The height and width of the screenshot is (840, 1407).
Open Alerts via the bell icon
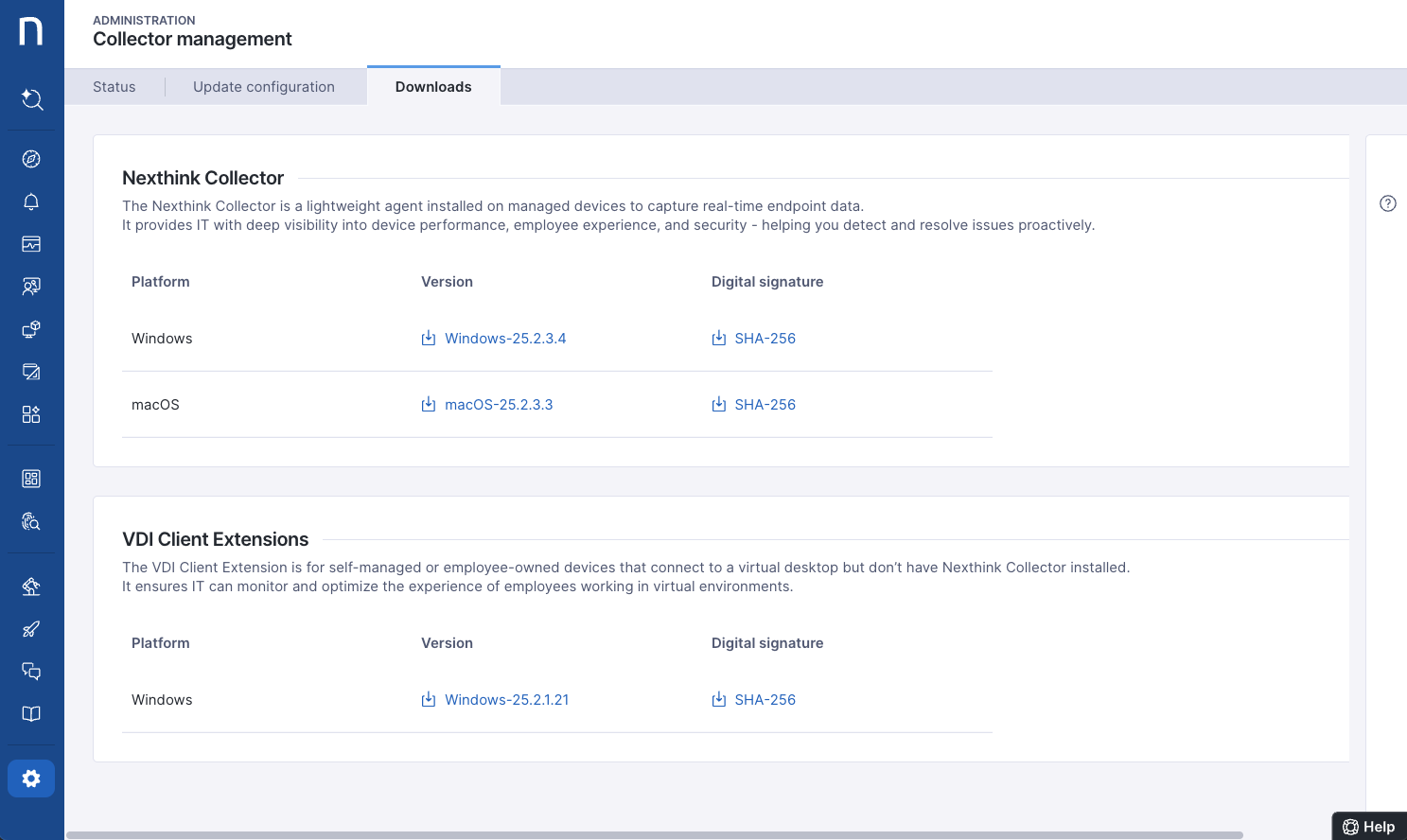tap(31, 201)
